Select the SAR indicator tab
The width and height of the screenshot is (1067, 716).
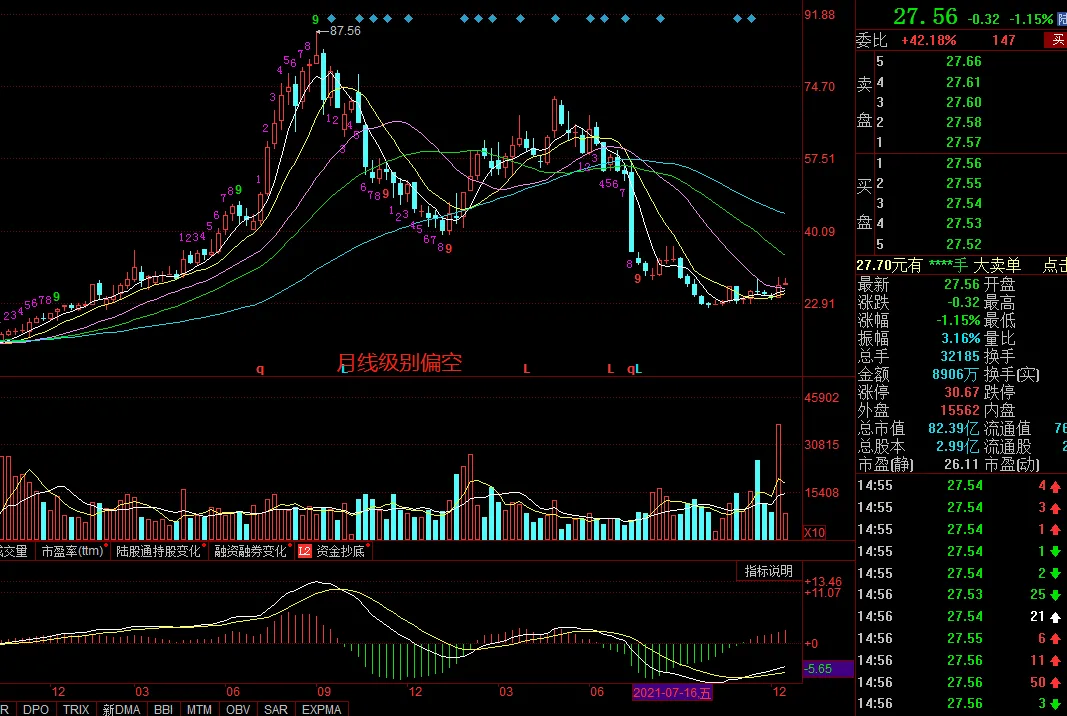click(x=276, y=709)
